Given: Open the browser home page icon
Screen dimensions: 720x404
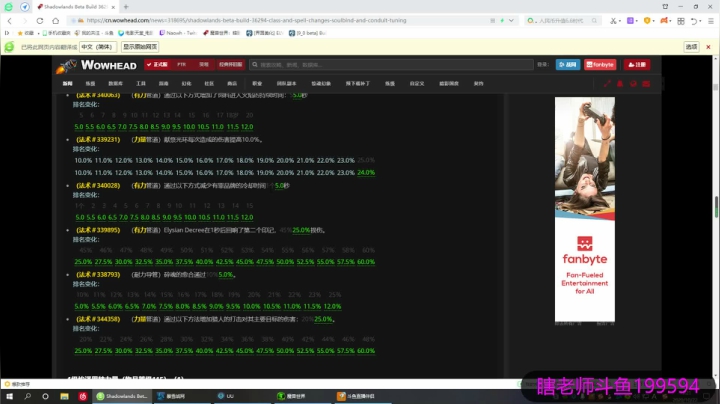Looking at the screenshot, I should point(56,21).
